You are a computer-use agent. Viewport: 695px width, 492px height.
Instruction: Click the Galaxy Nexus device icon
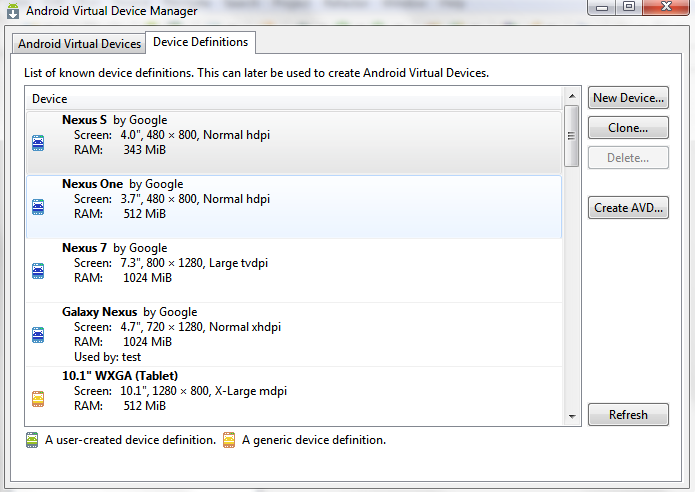coord(38,335)
